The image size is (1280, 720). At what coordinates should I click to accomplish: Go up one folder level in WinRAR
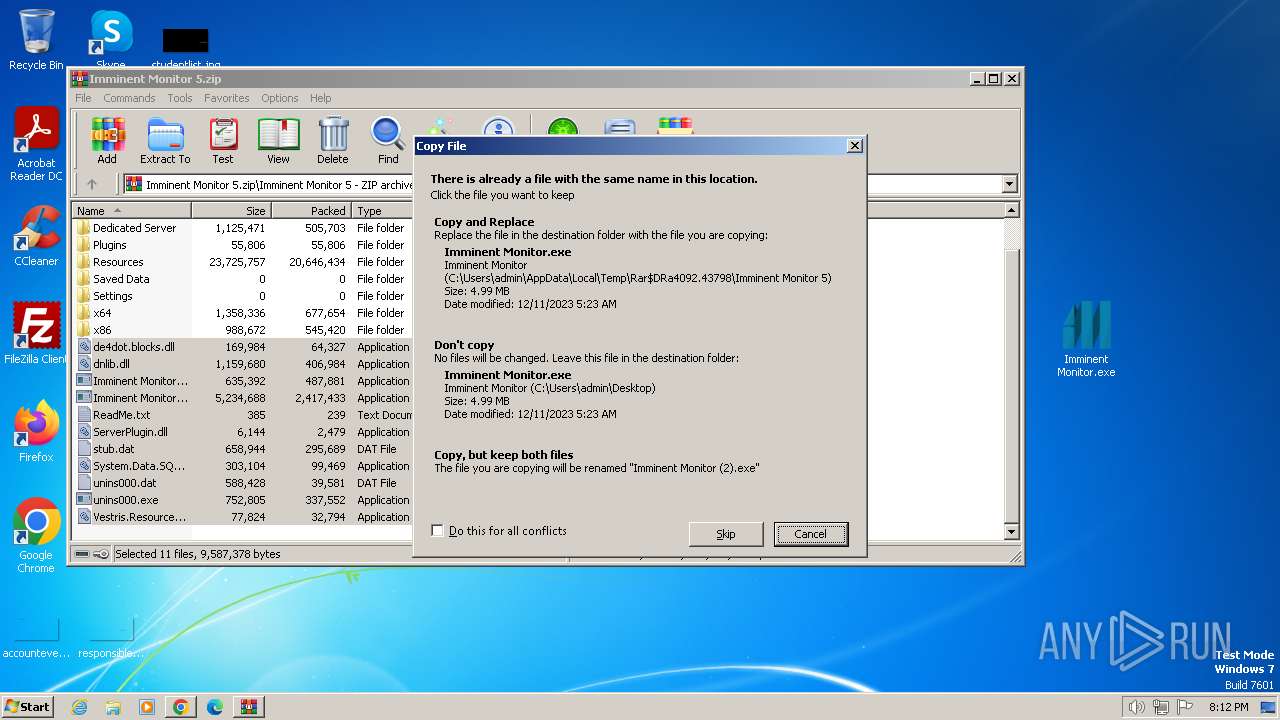(x=92, y=184)
